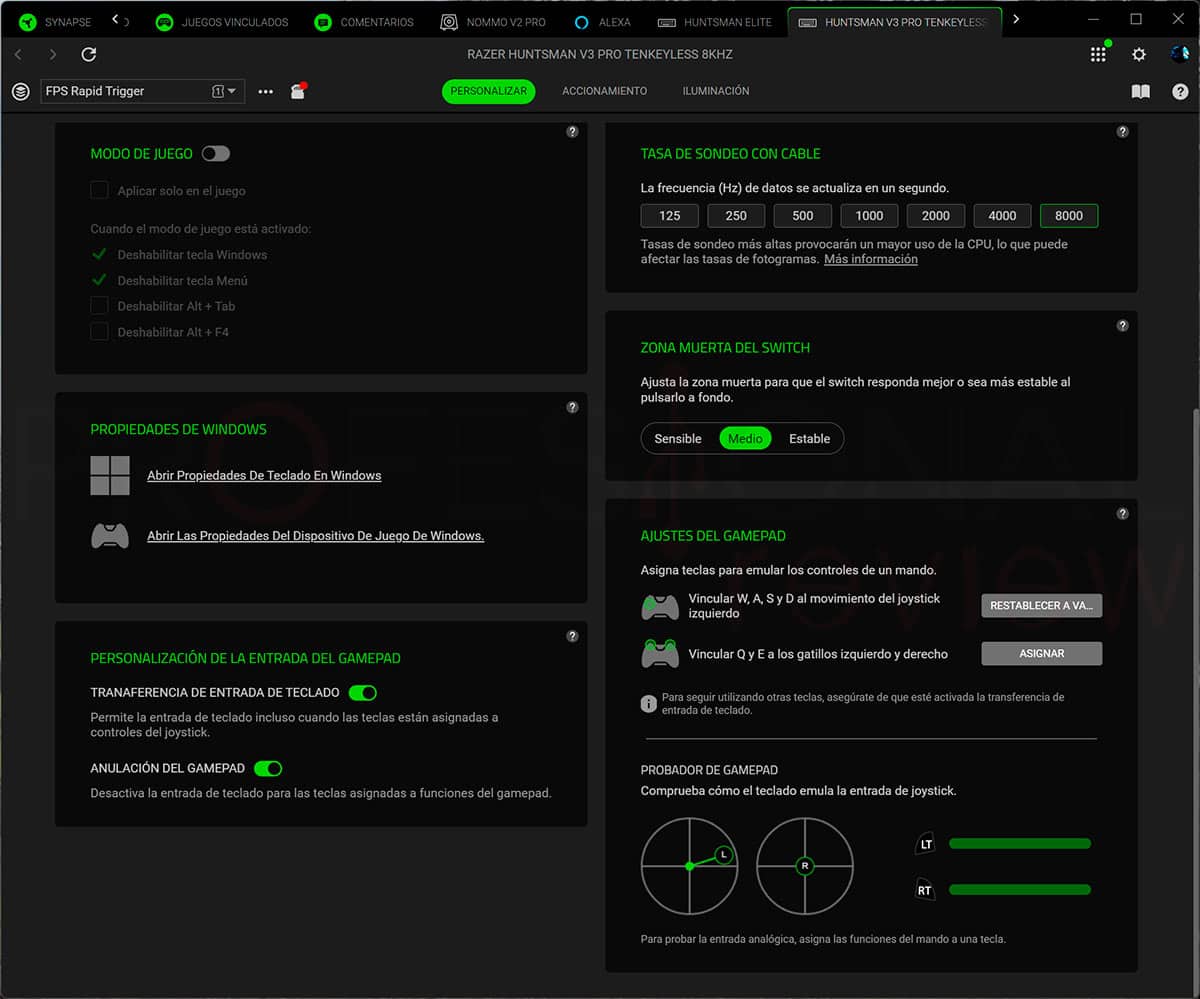Refresh the device page
Viewport: 1200px width, 999px height.
coord(89,54)
